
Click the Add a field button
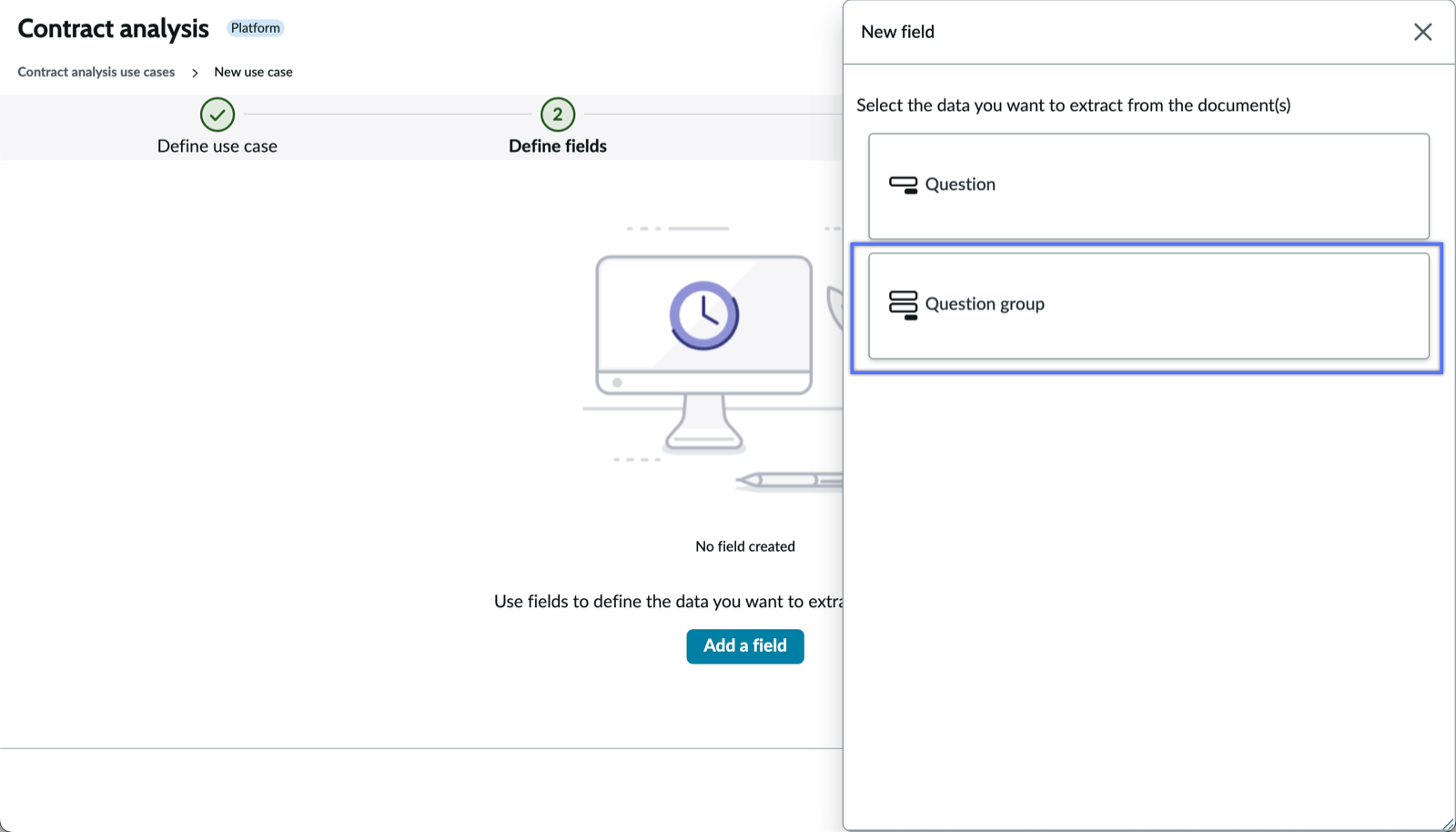point(744,646)
